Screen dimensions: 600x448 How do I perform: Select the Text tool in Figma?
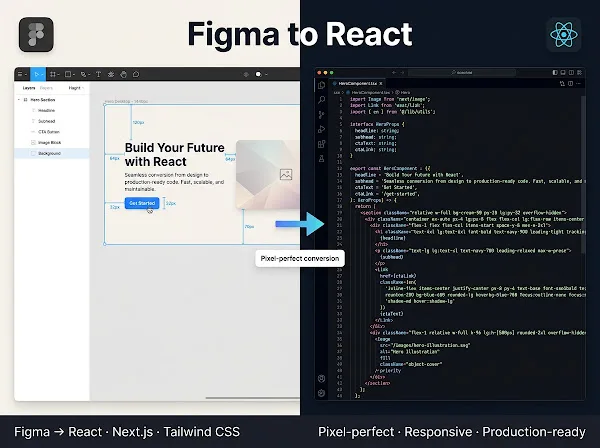98,74
